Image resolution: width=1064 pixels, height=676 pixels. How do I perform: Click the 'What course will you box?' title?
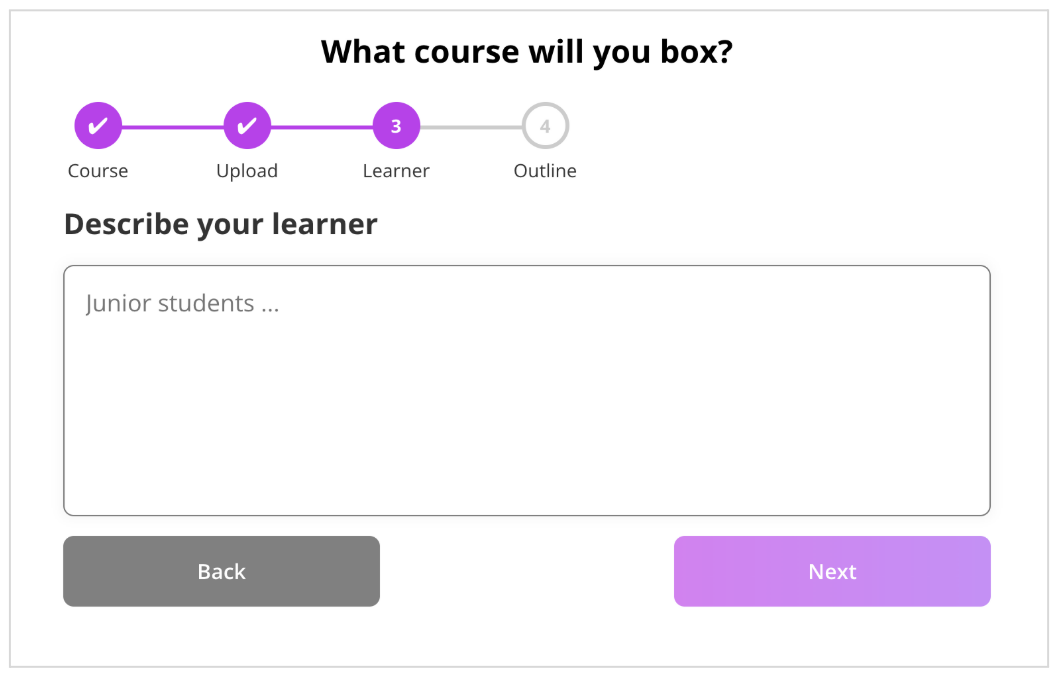[527, 53]
